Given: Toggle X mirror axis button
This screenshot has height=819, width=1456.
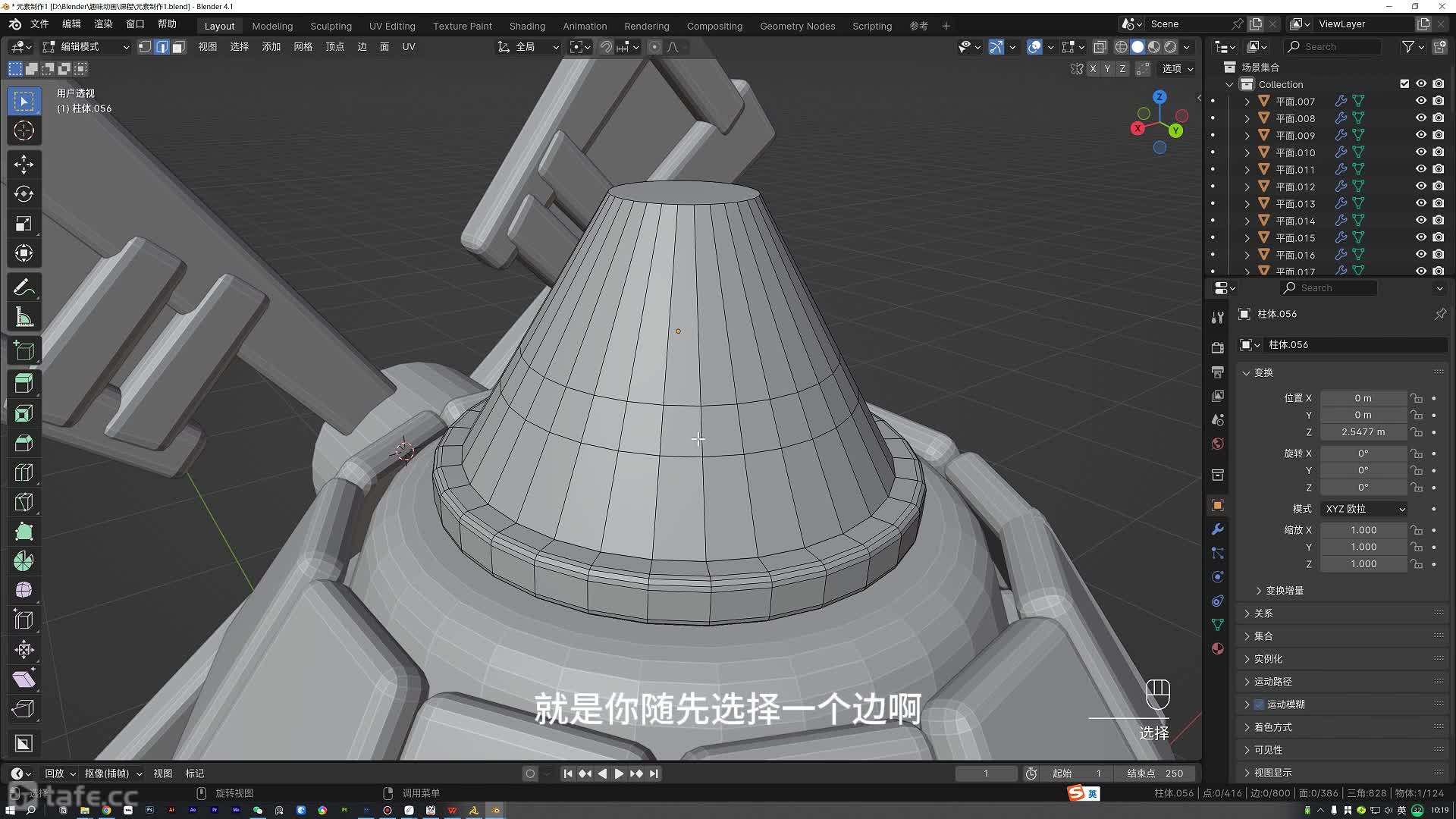Looking at the screenshot, I should 1093,68.
